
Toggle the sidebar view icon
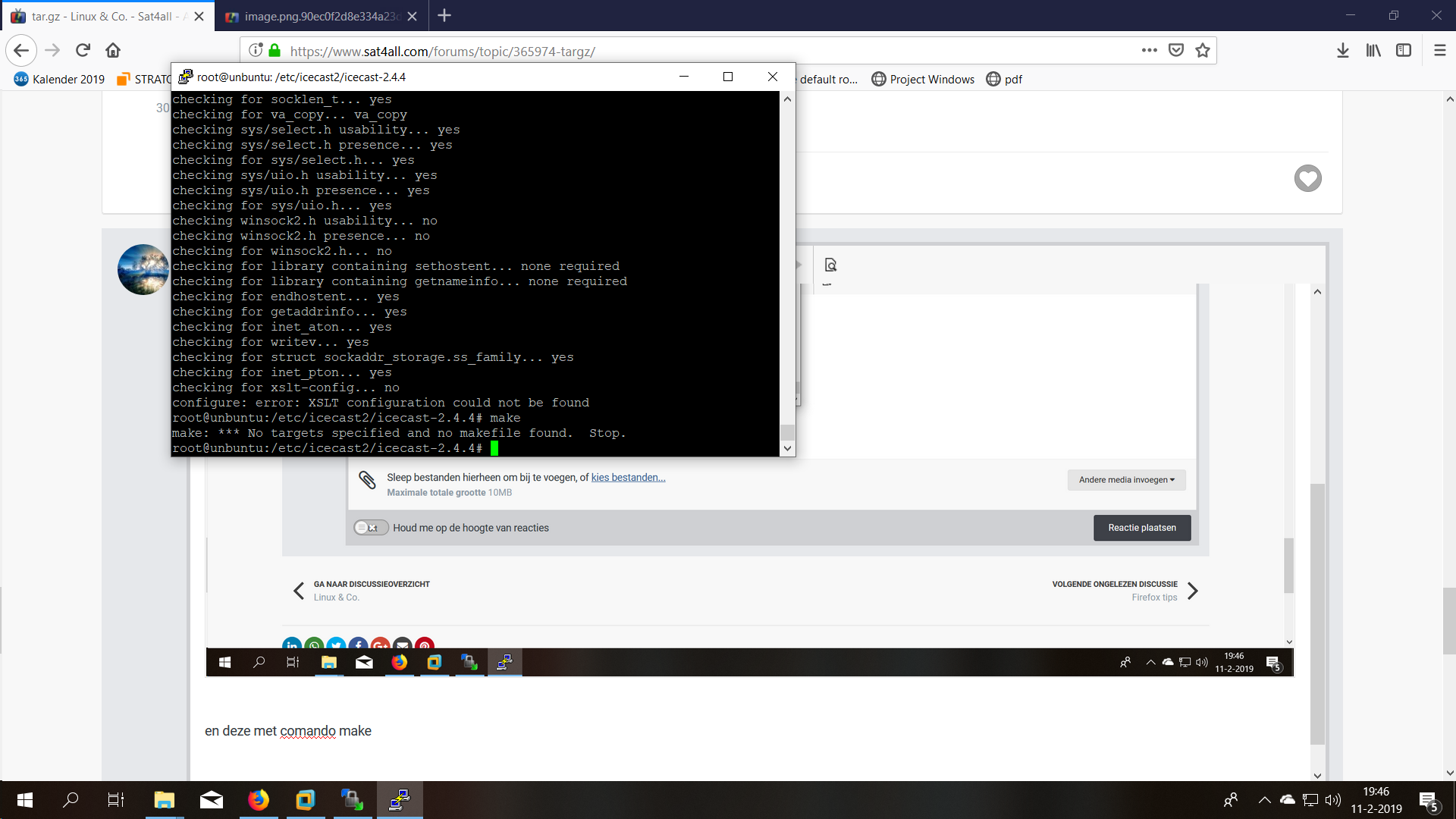[1404, 51]
